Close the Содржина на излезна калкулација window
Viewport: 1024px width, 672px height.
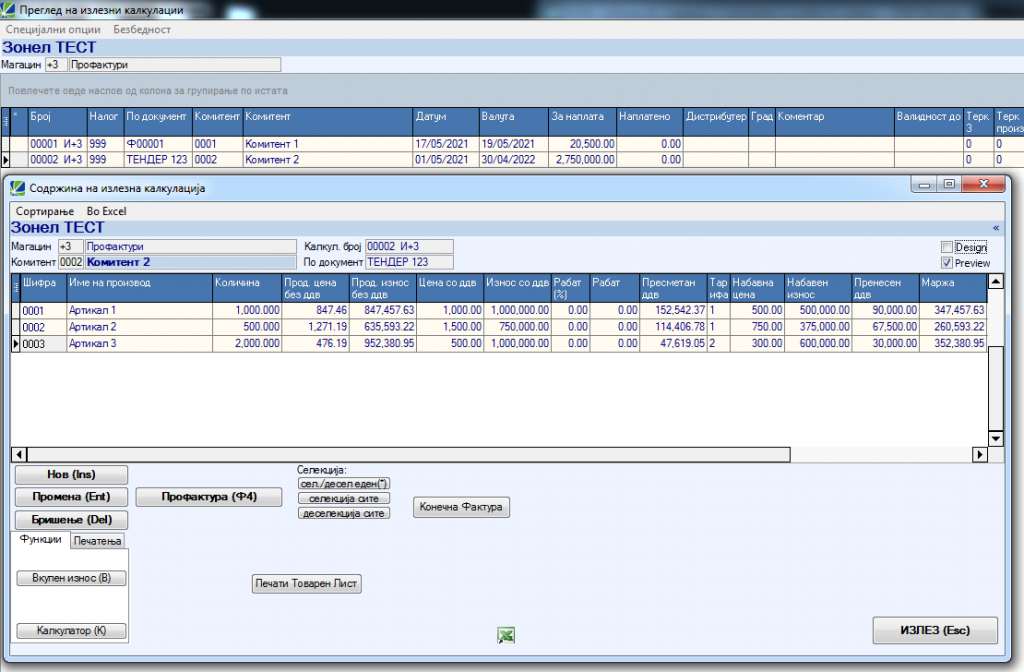(983, 185)
